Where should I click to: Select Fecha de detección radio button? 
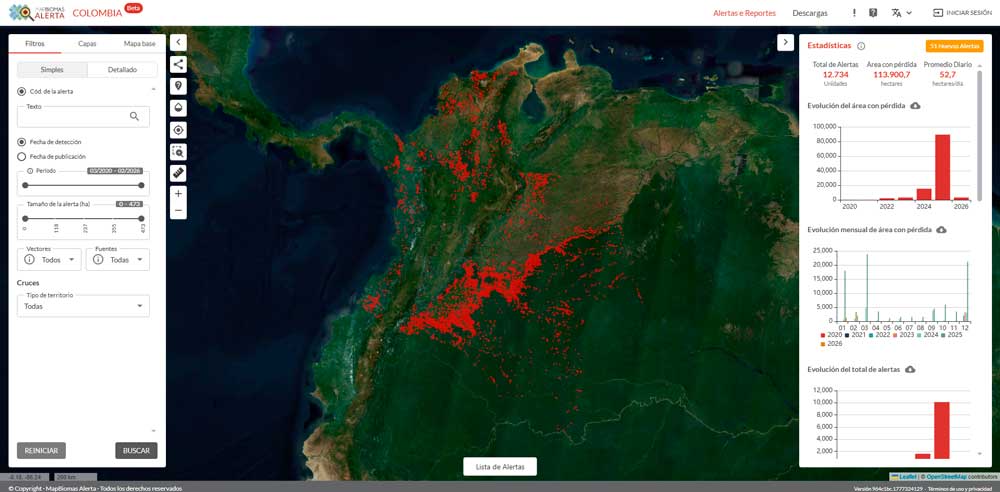tap(22, 142)
